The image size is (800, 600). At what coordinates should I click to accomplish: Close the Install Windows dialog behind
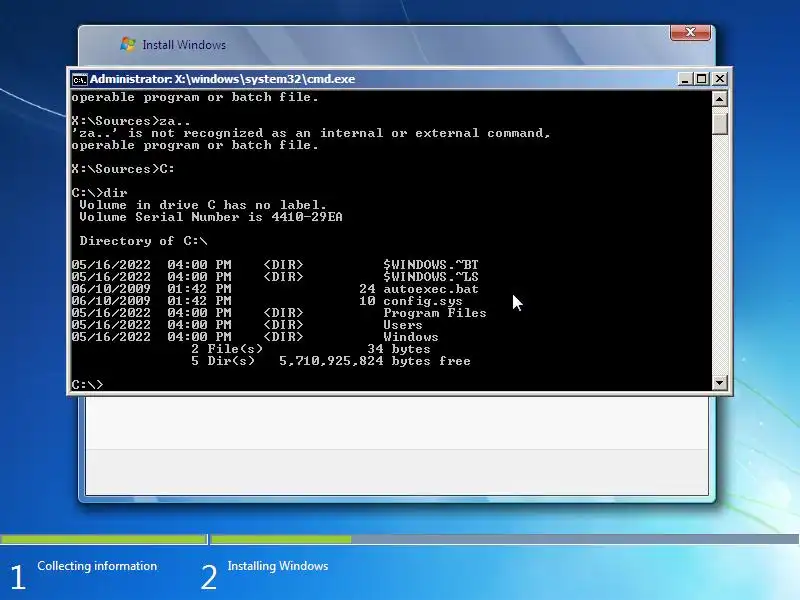(x=690, y=32)
